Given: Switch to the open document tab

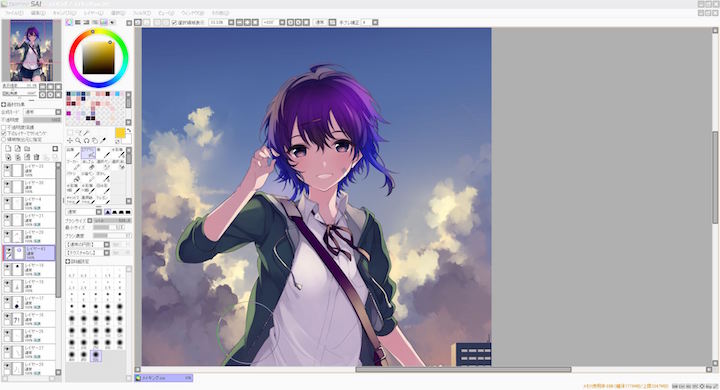Looking at the screenshot, I should [163, 378].
